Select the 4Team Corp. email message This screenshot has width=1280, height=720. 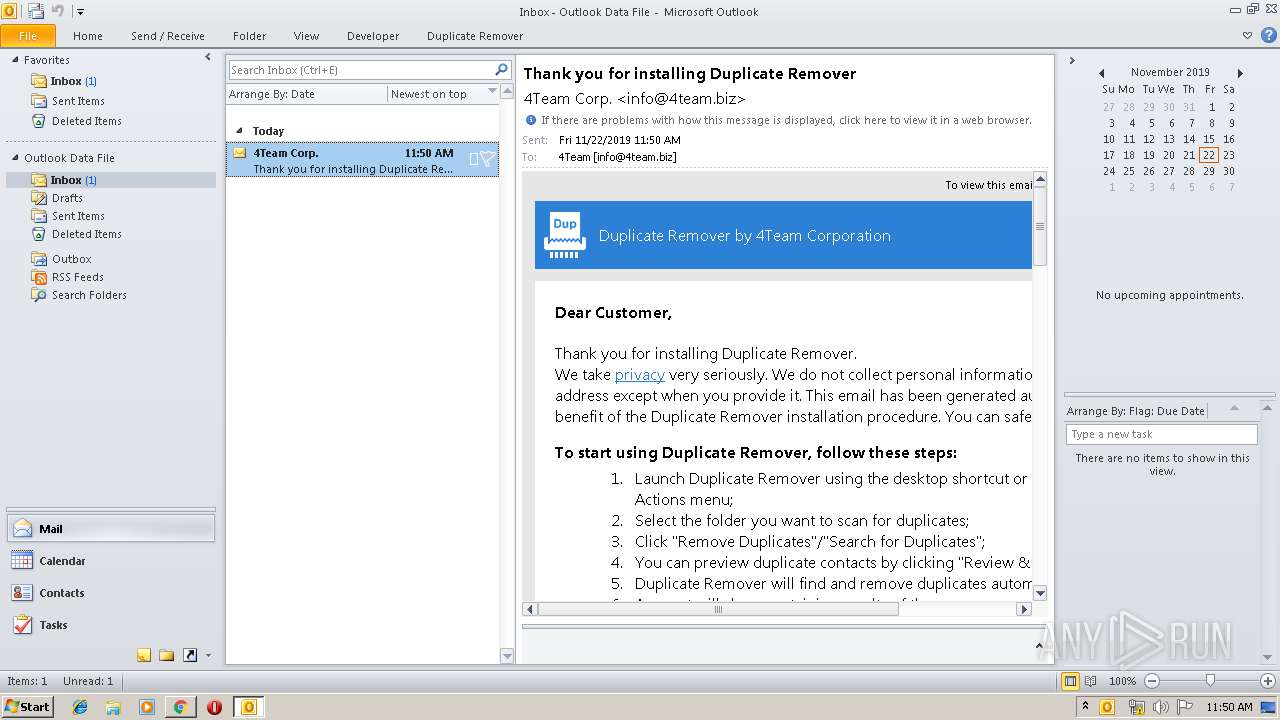[x=362, y=160]
